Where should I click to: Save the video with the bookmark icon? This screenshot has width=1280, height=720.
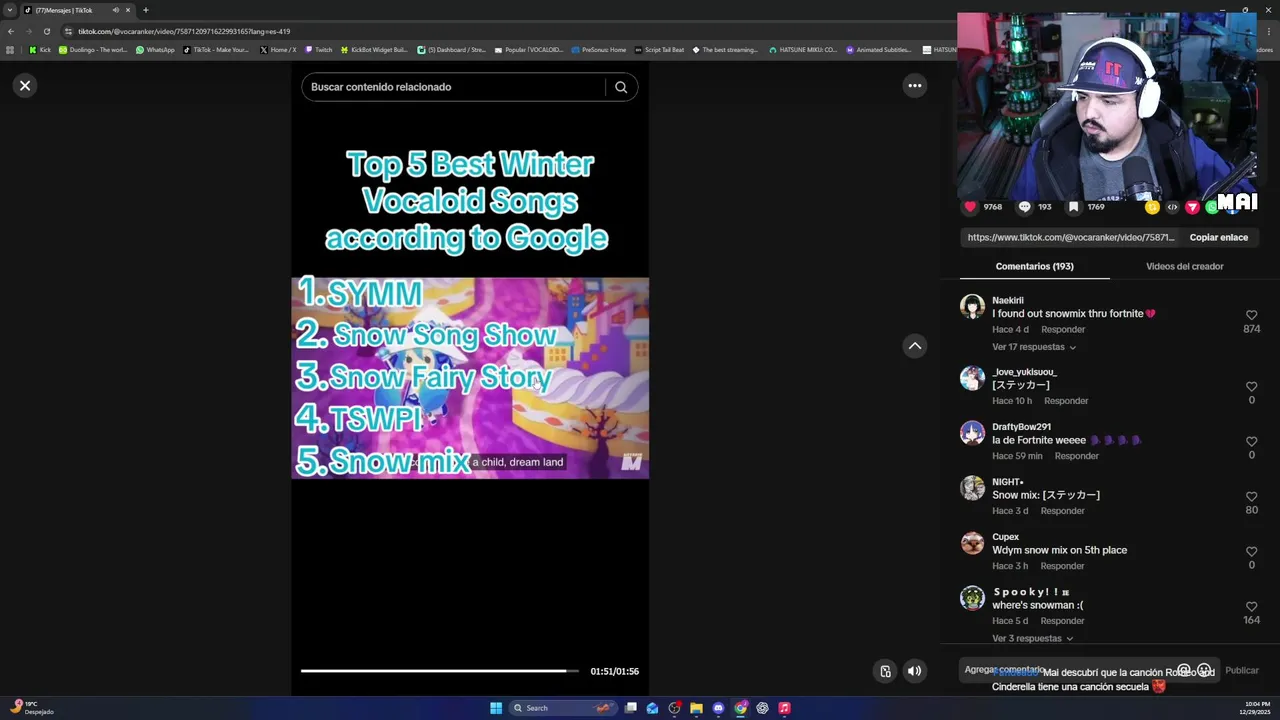tap(1073, 207)
